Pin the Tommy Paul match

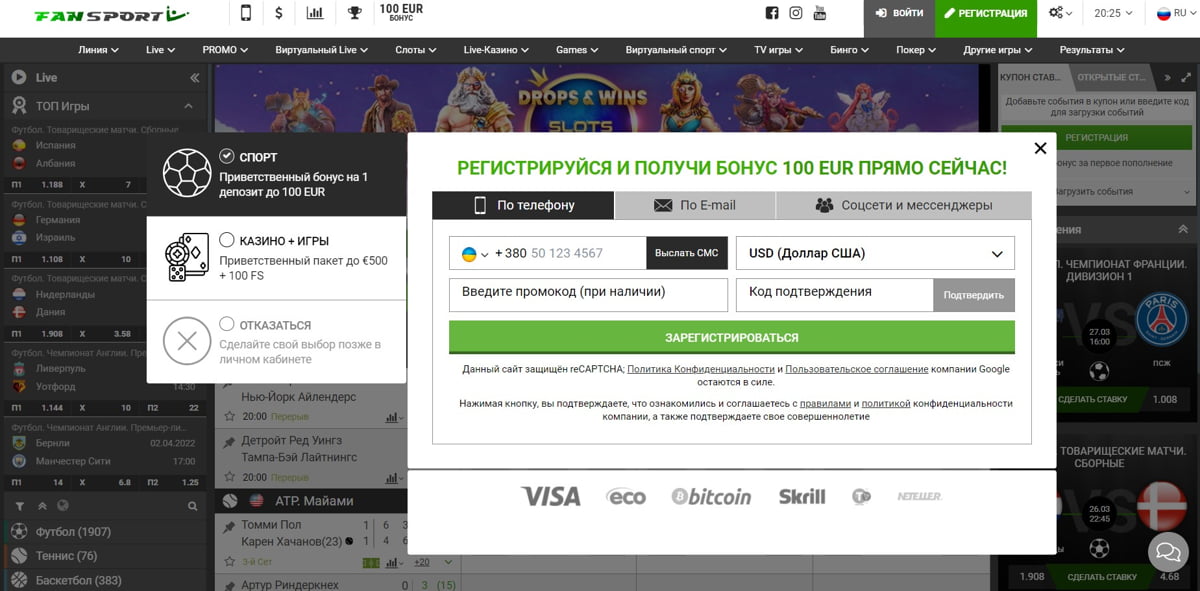pyautogui.click(x=229, y=526)
